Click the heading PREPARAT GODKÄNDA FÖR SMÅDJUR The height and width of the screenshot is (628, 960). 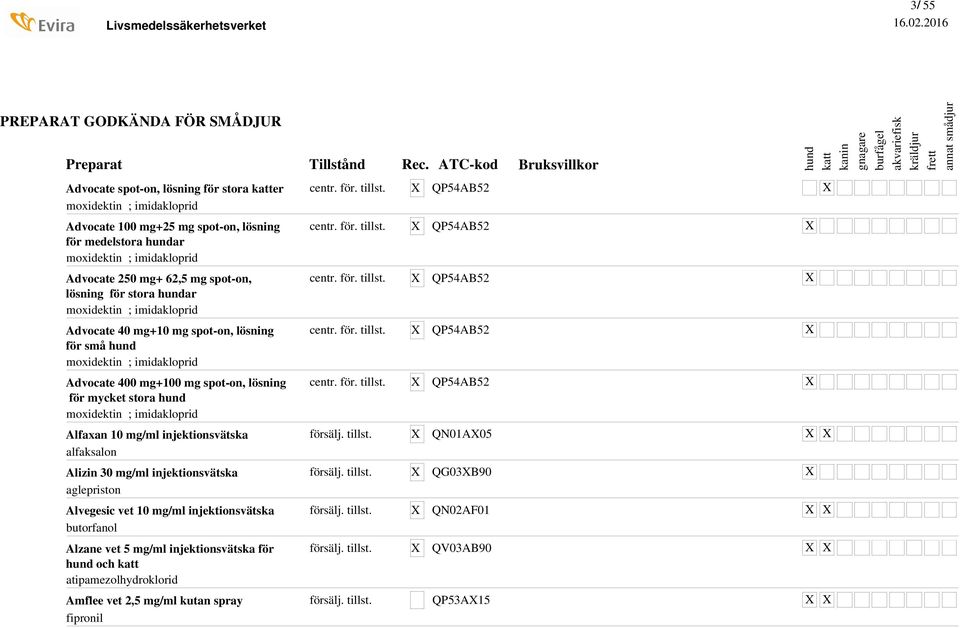(141, 121)
